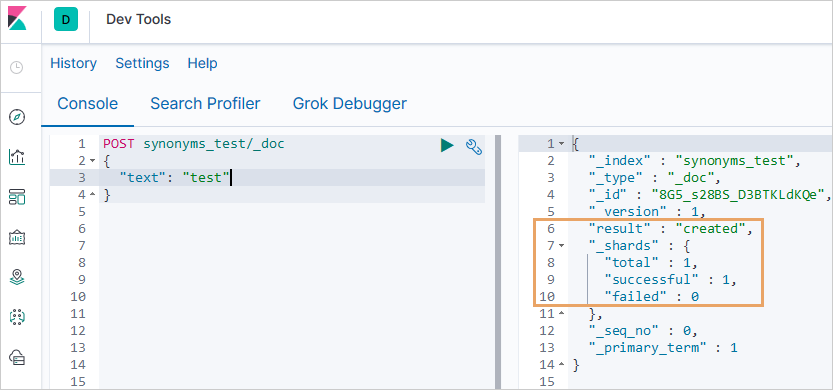Image resolution: width=833 pixels, height=390 pixels.
Task: Click the Dev Tools breadcrumb title
Action: pos(139,20)
